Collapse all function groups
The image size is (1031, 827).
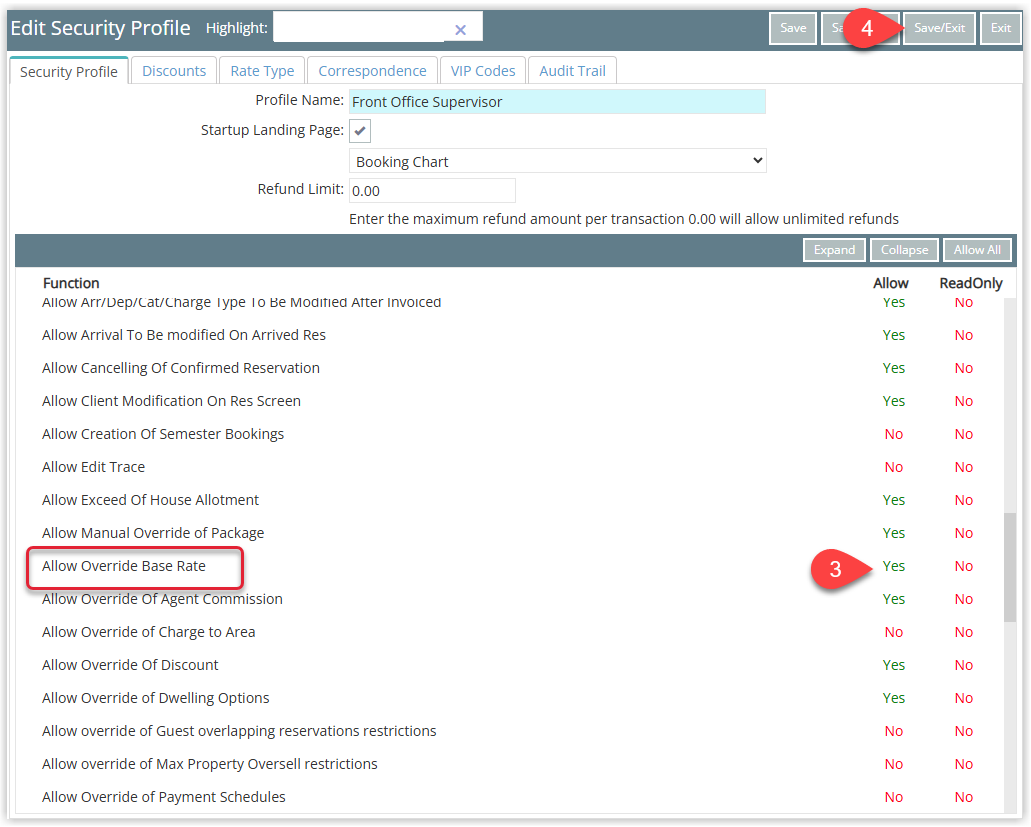904,250
